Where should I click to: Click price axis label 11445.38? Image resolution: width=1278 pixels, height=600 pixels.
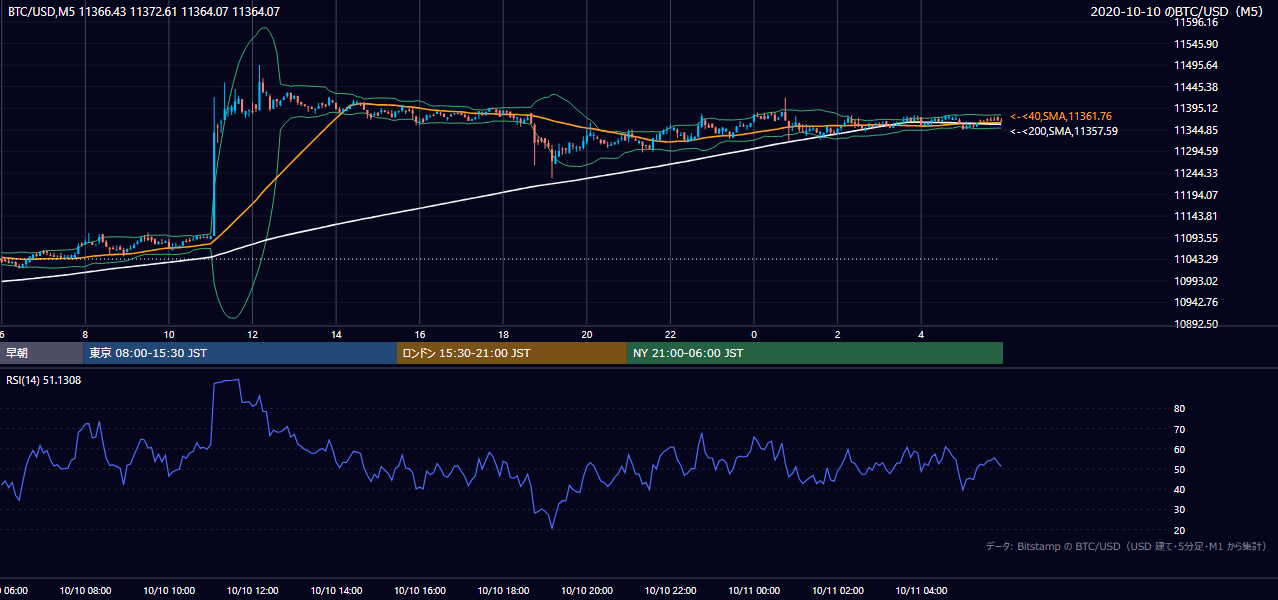1195,87
